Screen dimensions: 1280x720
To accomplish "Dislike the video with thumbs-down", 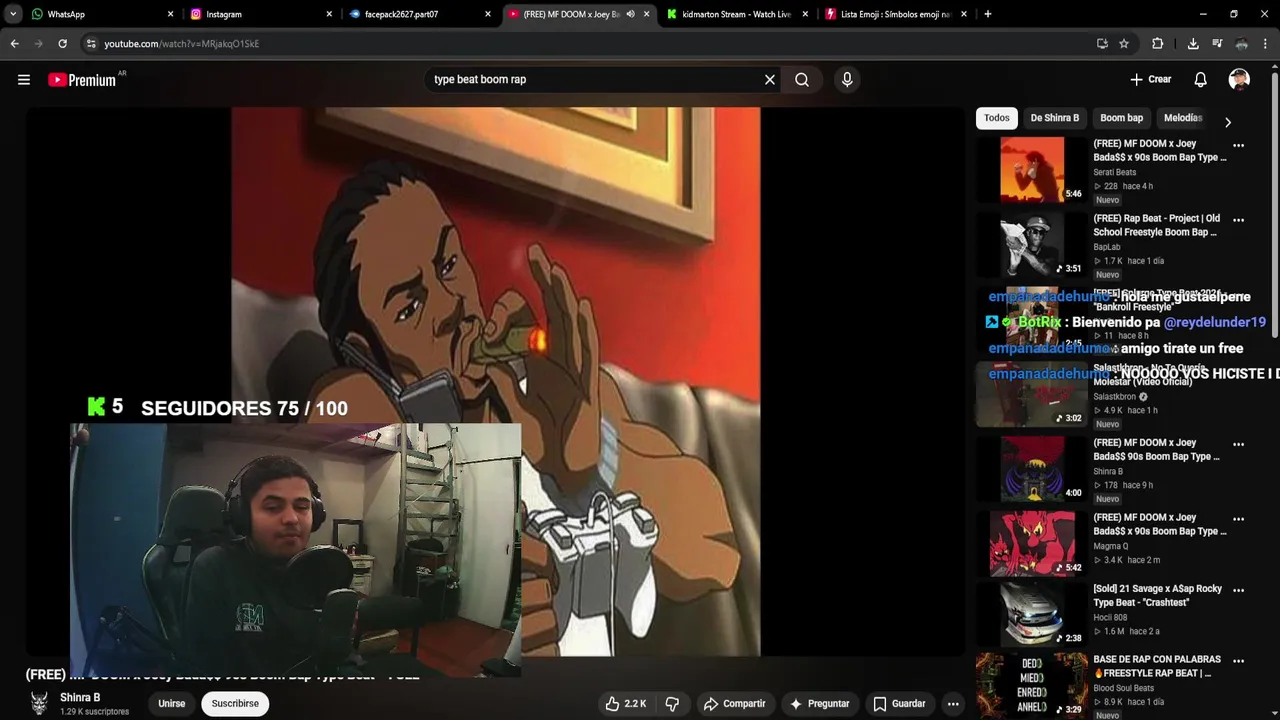I will click(x=672, y=704).
